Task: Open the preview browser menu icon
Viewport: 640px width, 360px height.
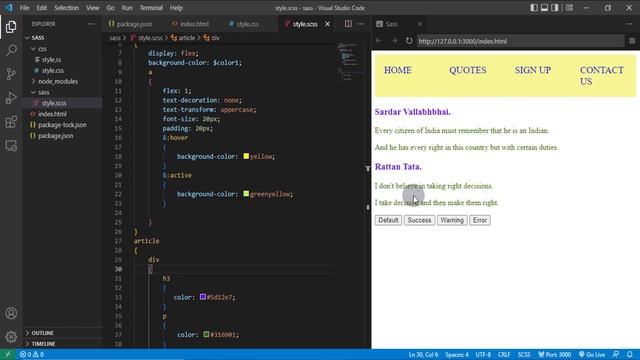Action: click(632, 41)
